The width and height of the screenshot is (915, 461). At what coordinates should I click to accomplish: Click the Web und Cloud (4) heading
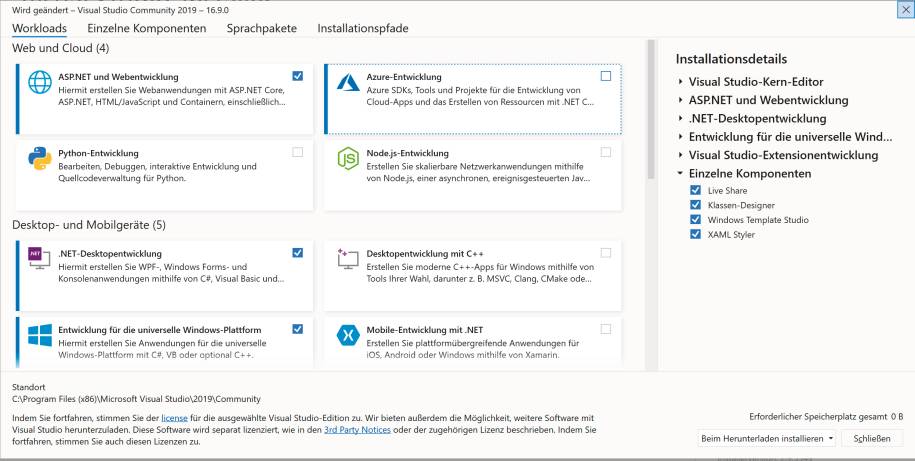(61, 48)
